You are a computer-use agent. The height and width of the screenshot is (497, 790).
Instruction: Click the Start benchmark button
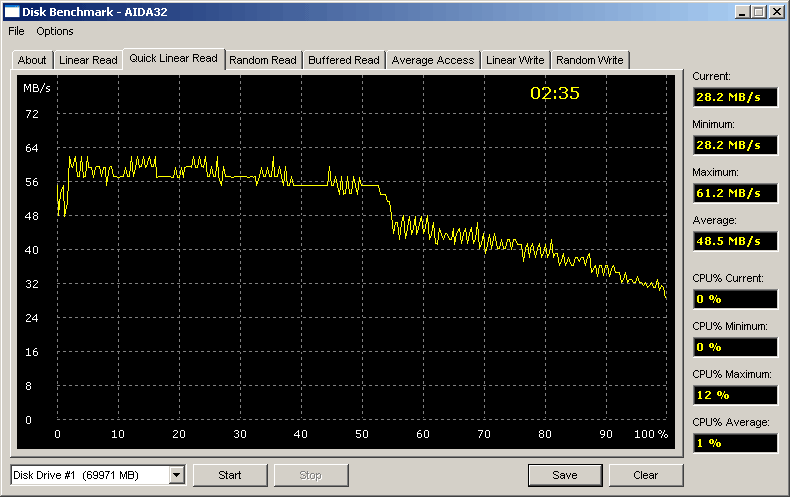tap(230, 475)
